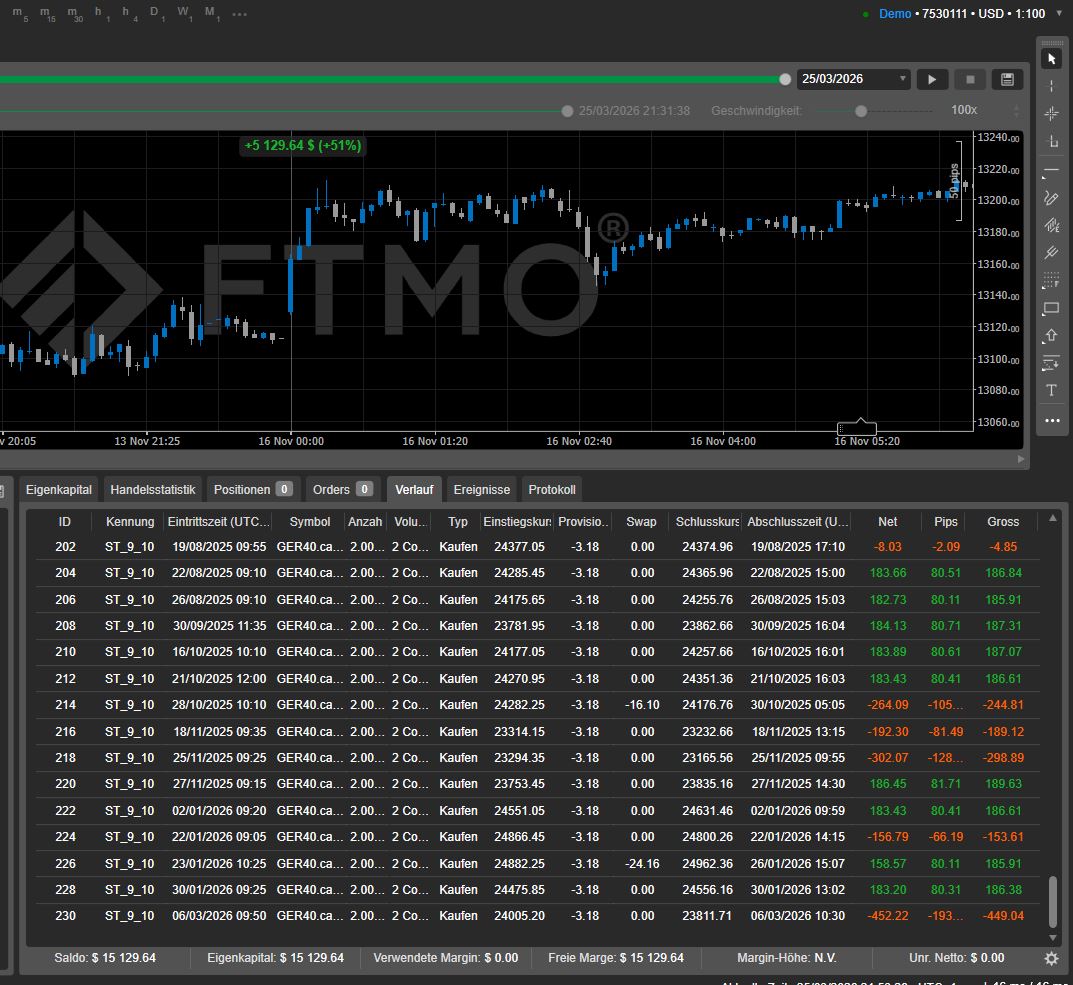Click the save backtest results icon
This screenshot has width=1073, height=985.
pyautogui.click(x=1006, y=79)
